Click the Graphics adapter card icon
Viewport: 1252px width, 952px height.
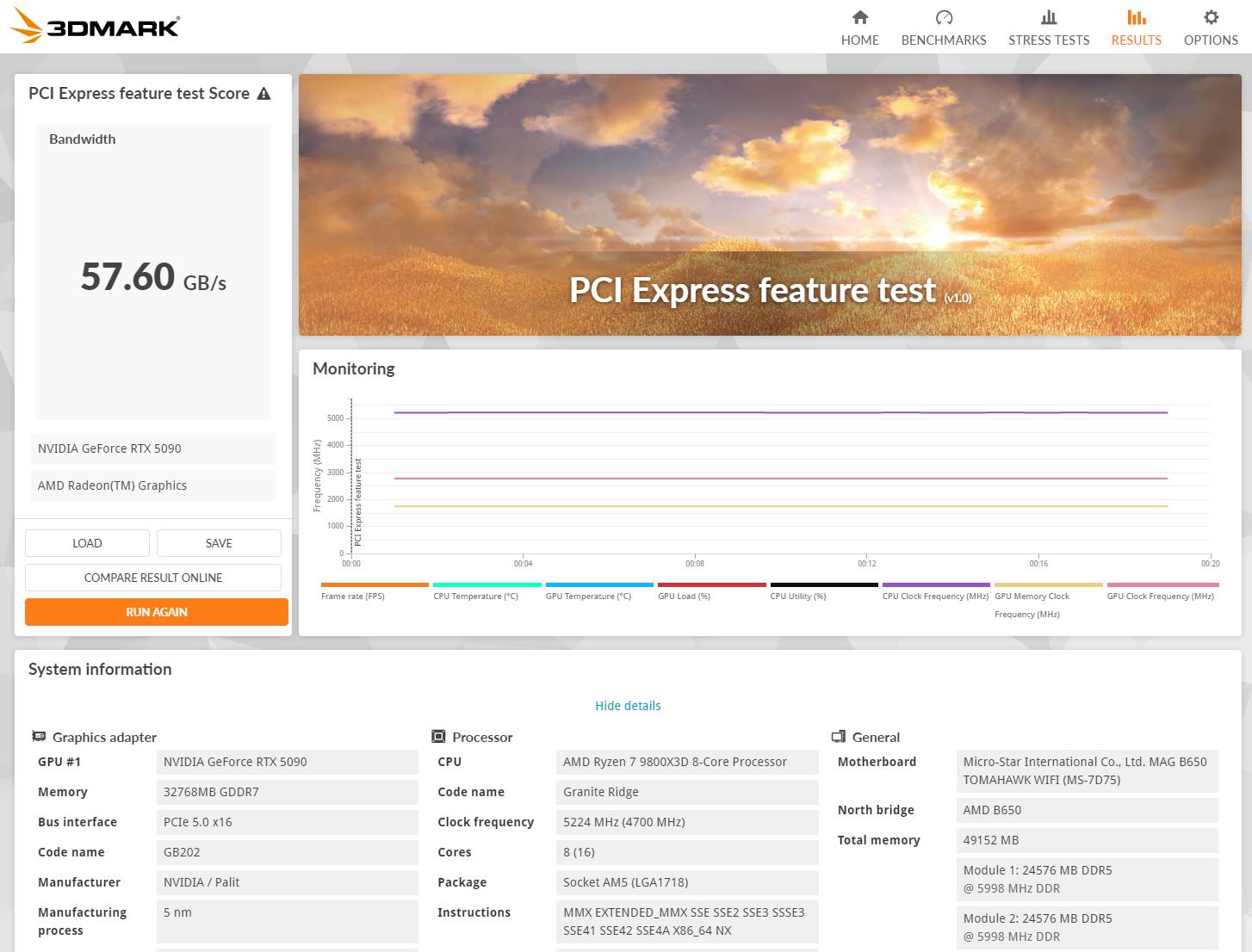39,737
